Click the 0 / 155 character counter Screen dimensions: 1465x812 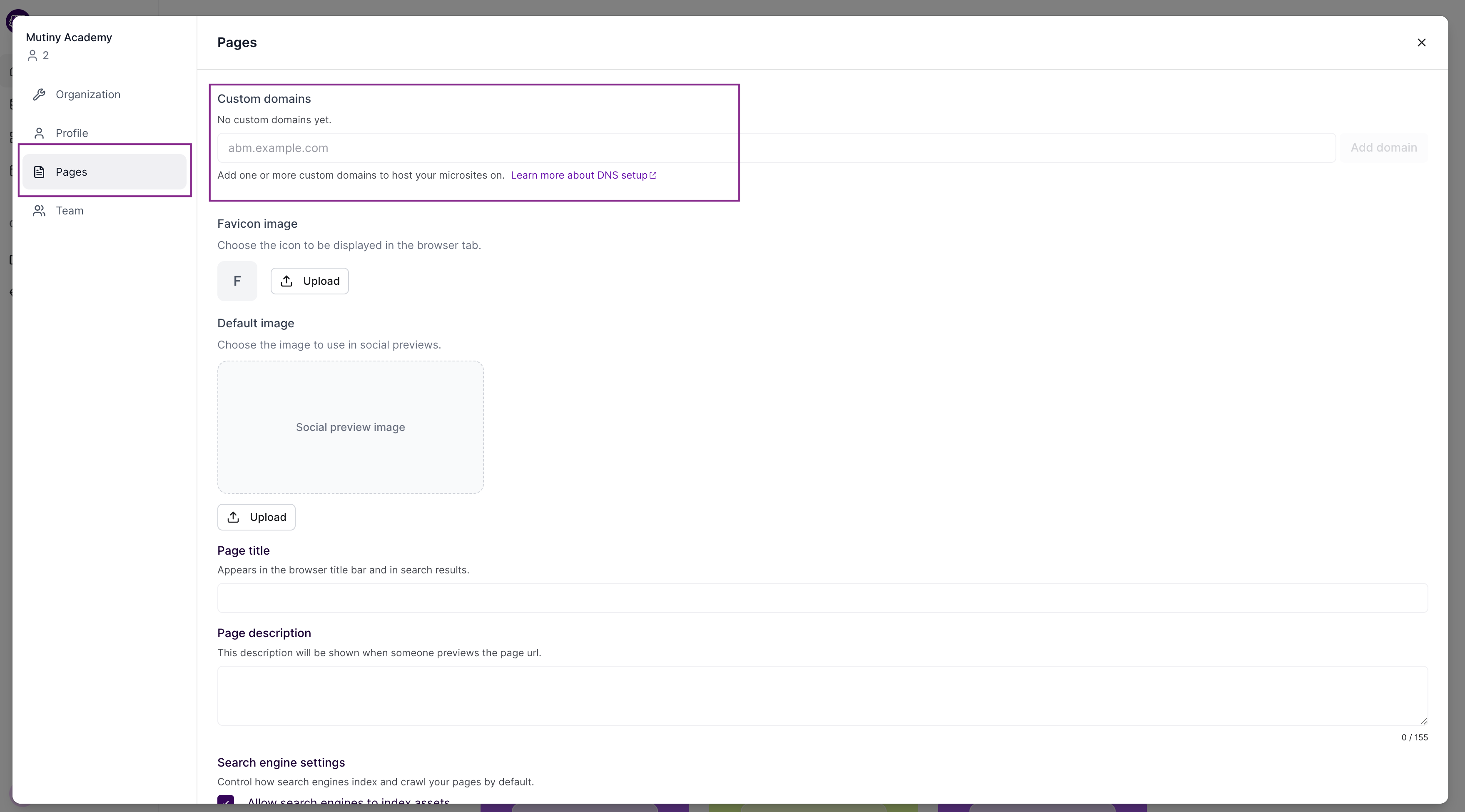pos(1414,737)
